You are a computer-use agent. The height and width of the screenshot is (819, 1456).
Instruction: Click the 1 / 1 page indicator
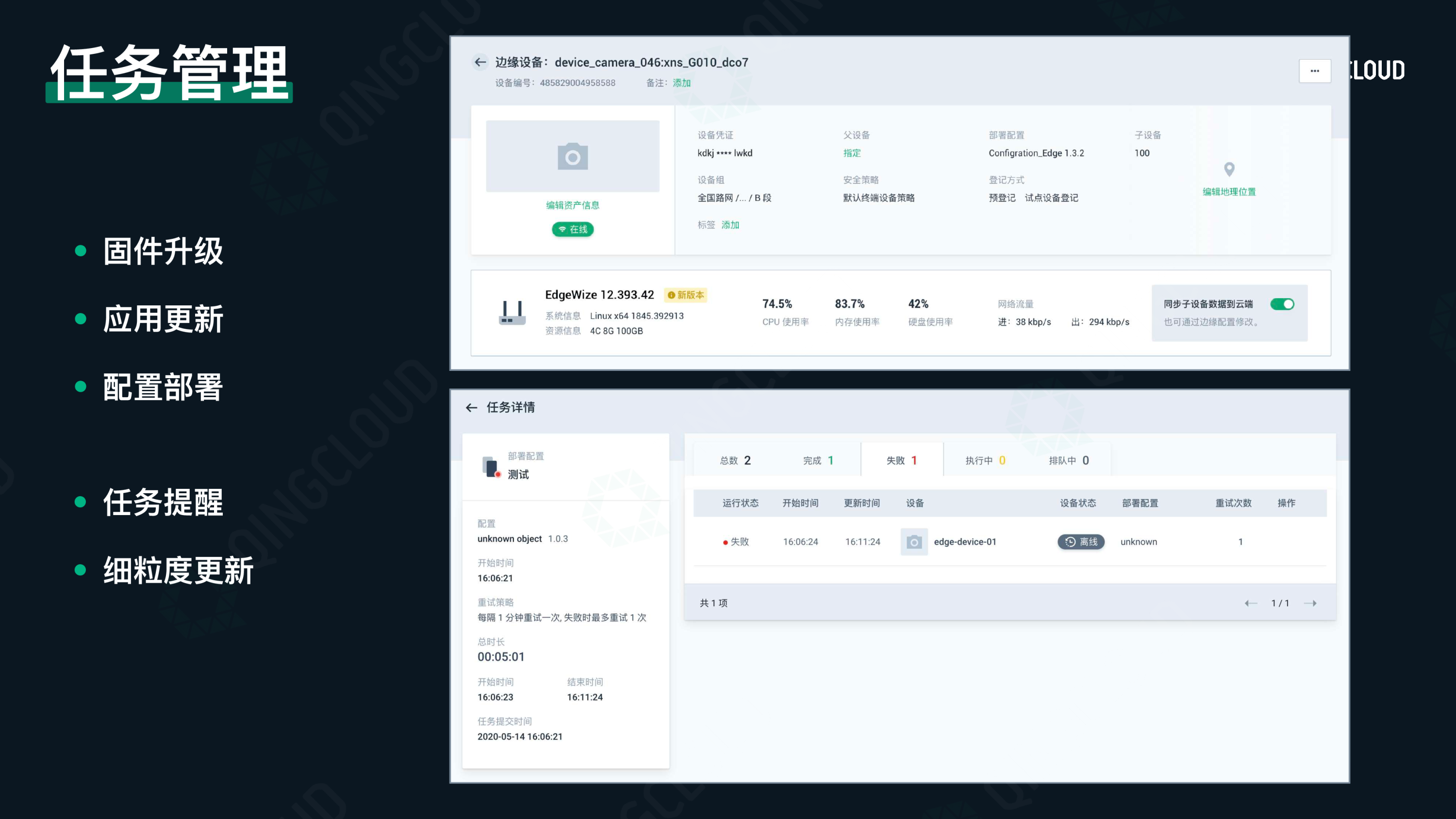click(x=1280, y=603)
